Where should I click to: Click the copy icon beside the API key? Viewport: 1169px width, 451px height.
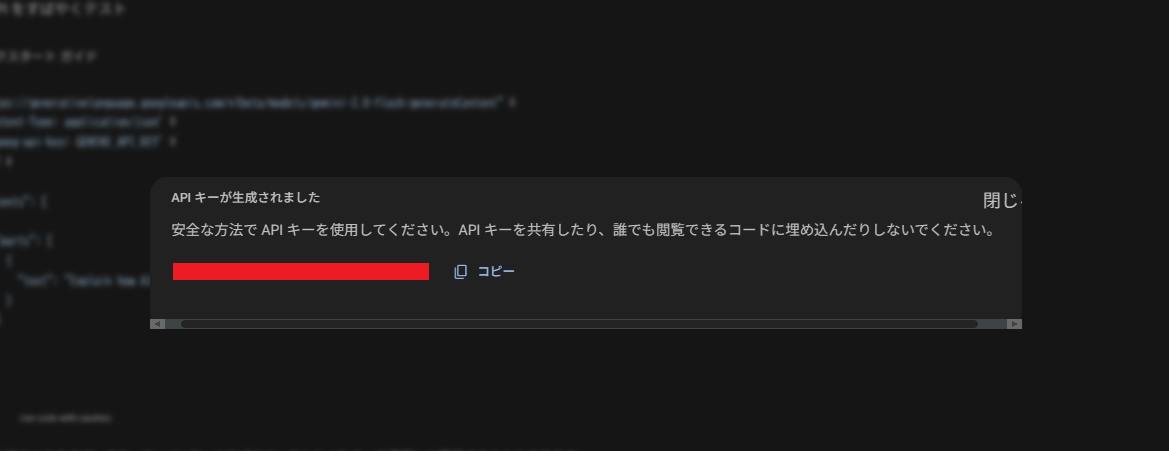pyautogui.click(x=461, y=272)
